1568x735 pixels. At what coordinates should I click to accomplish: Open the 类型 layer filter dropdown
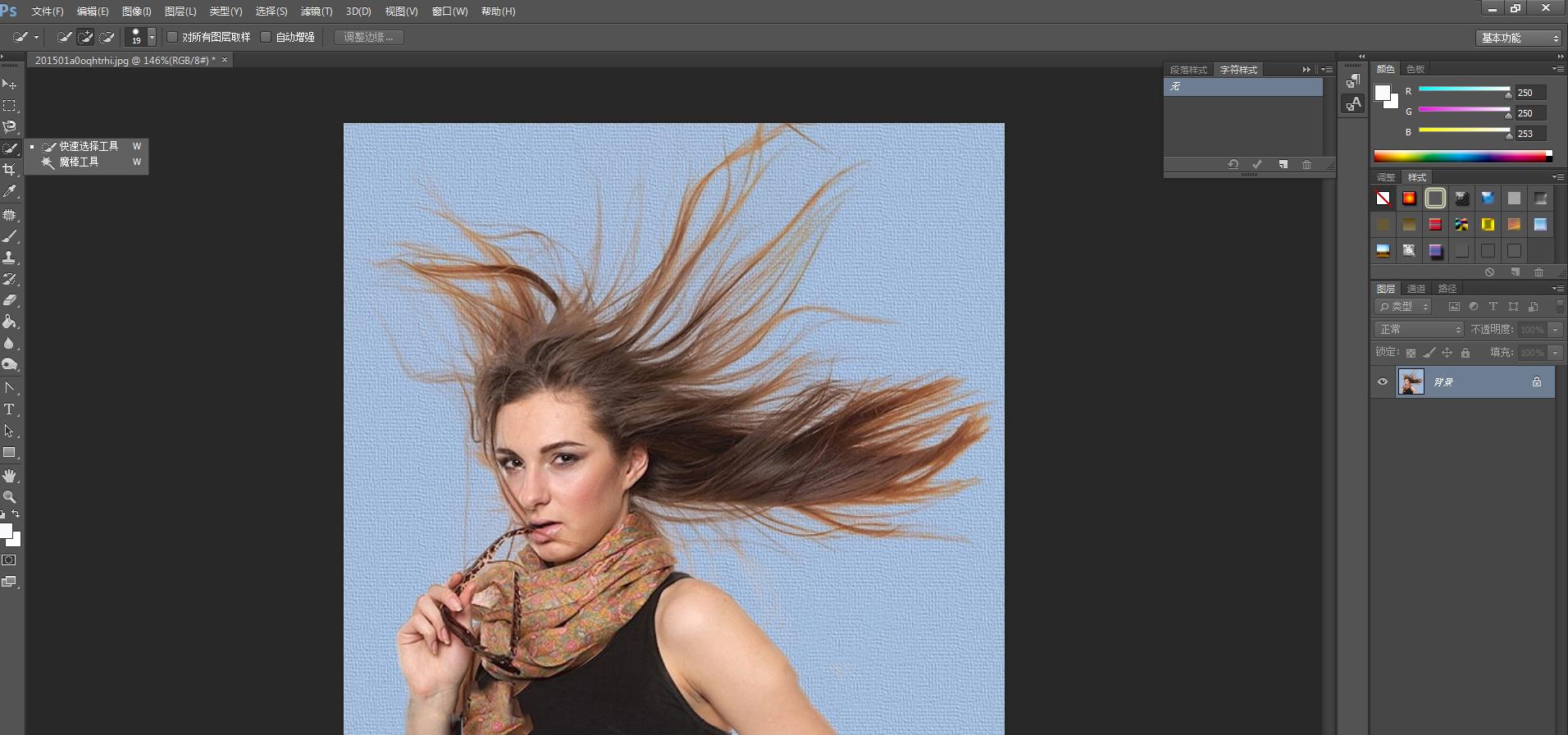tap(1403, 307)
